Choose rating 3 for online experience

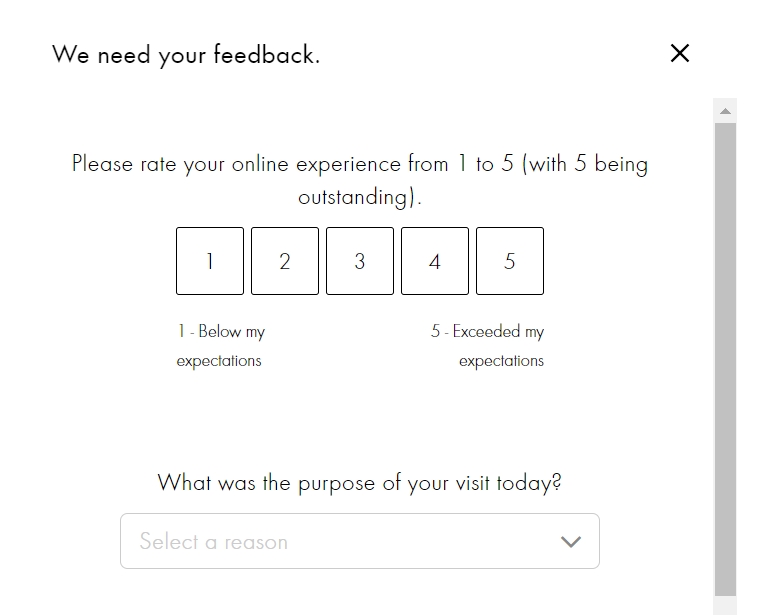tap(360, 261)
